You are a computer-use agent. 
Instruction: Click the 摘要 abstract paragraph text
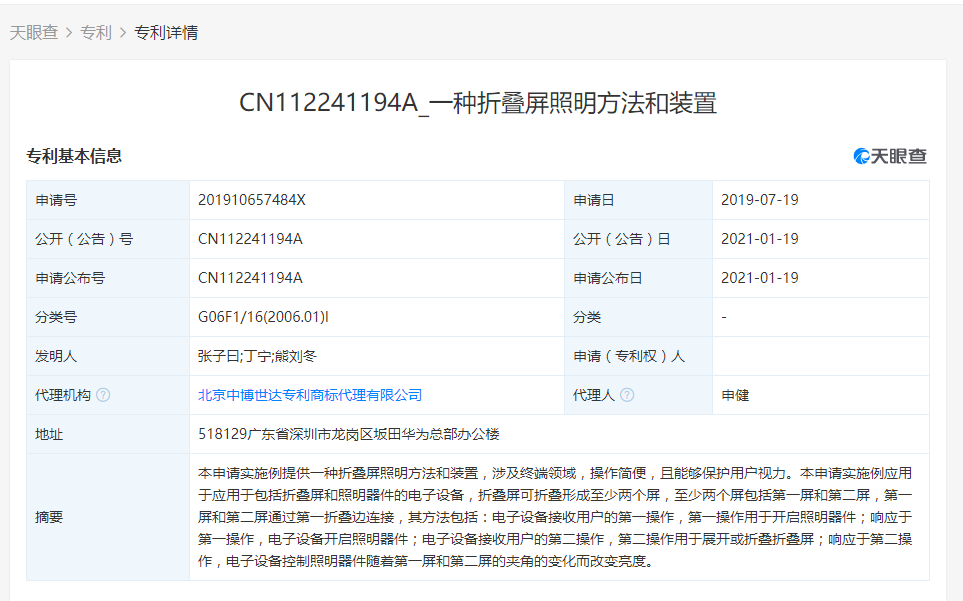pos(555,517)
